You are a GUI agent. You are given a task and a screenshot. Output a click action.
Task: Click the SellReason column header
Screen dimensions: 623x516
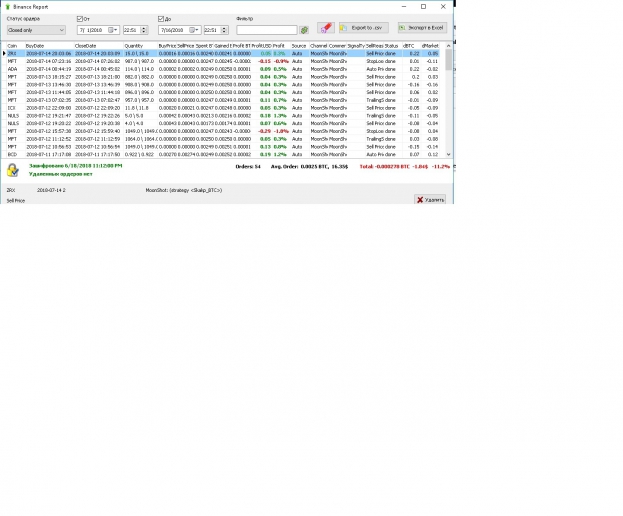point(375,46)
